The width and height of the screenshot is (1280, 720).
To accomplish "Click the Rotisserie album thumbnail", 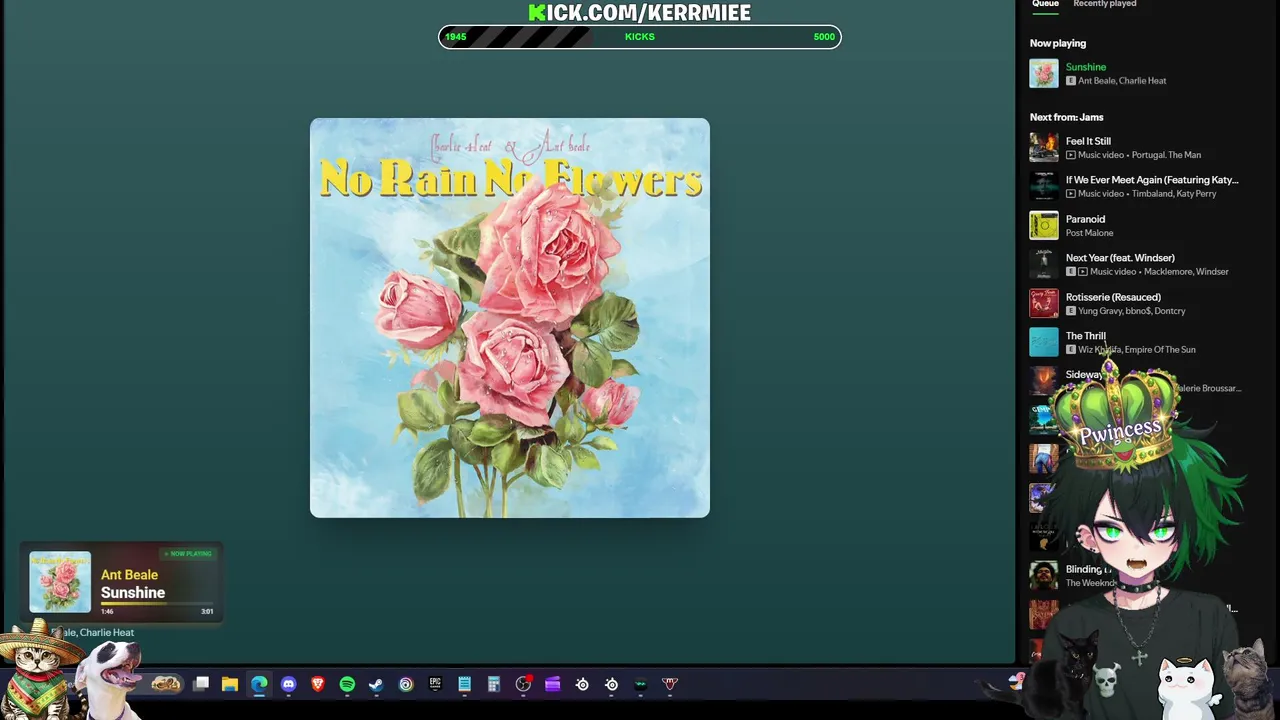I will [1044, 304].
